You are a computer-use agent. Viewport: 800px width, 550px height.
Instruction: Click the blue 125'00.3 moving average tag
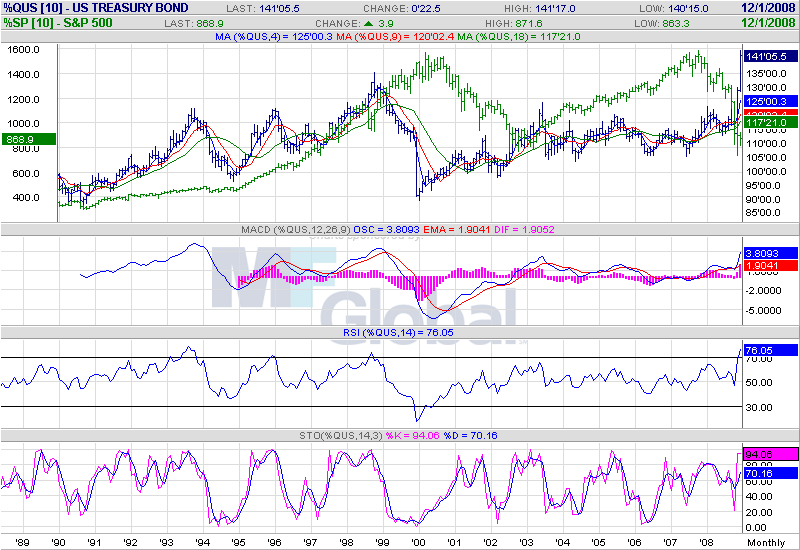pyautogui.click(x=770, y=101)
